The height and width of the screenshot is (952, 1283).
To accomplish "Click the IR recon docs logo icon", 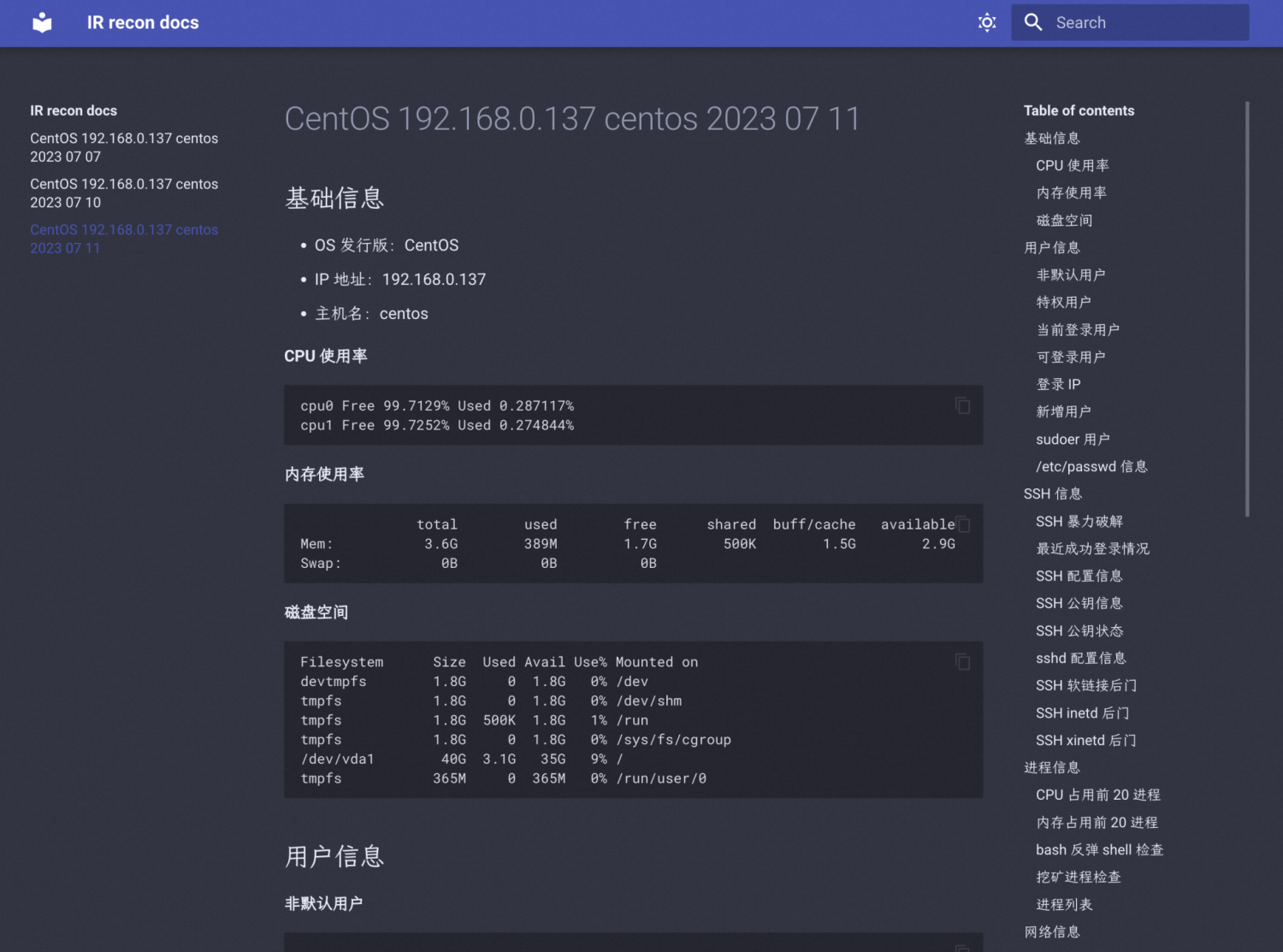I will 42,23.
